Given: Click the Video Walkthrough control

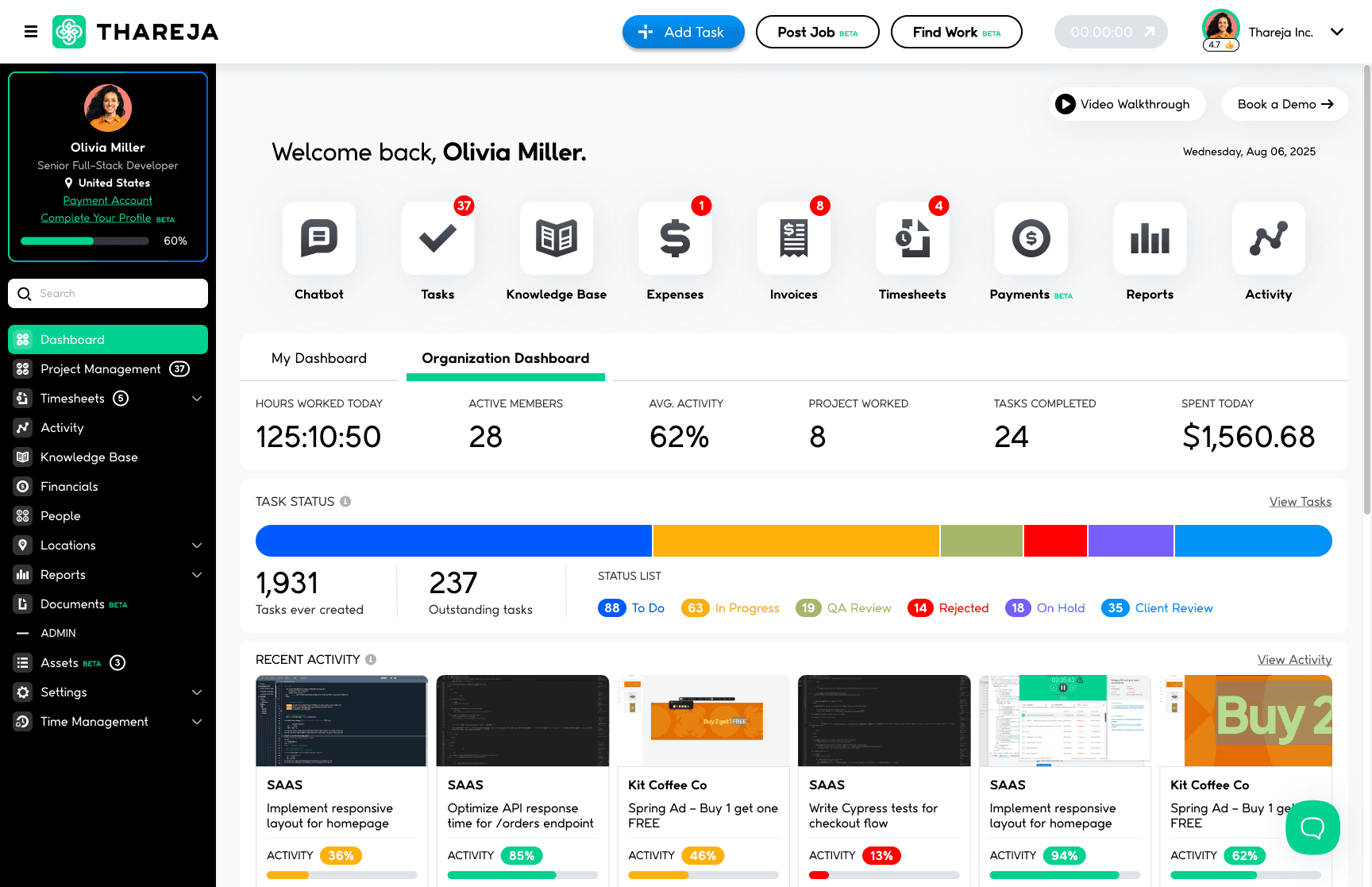Looking at the screenshot, I should coord(1127,104).
